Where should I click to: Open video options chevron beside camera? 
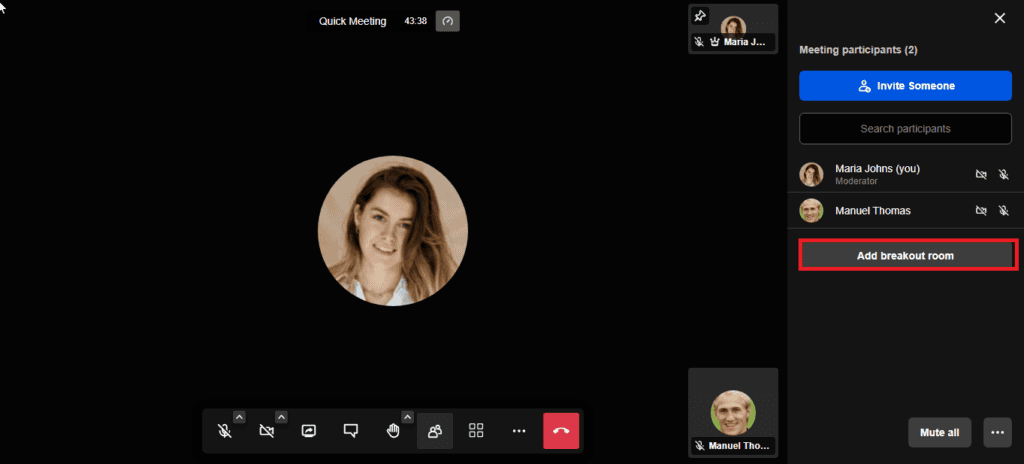click(x=281, y=417)
